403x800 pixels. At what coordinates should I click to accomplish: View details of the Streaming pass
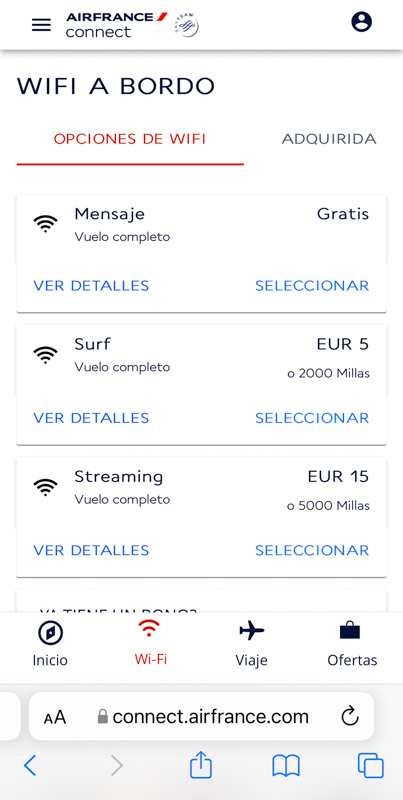coord(91,551)
